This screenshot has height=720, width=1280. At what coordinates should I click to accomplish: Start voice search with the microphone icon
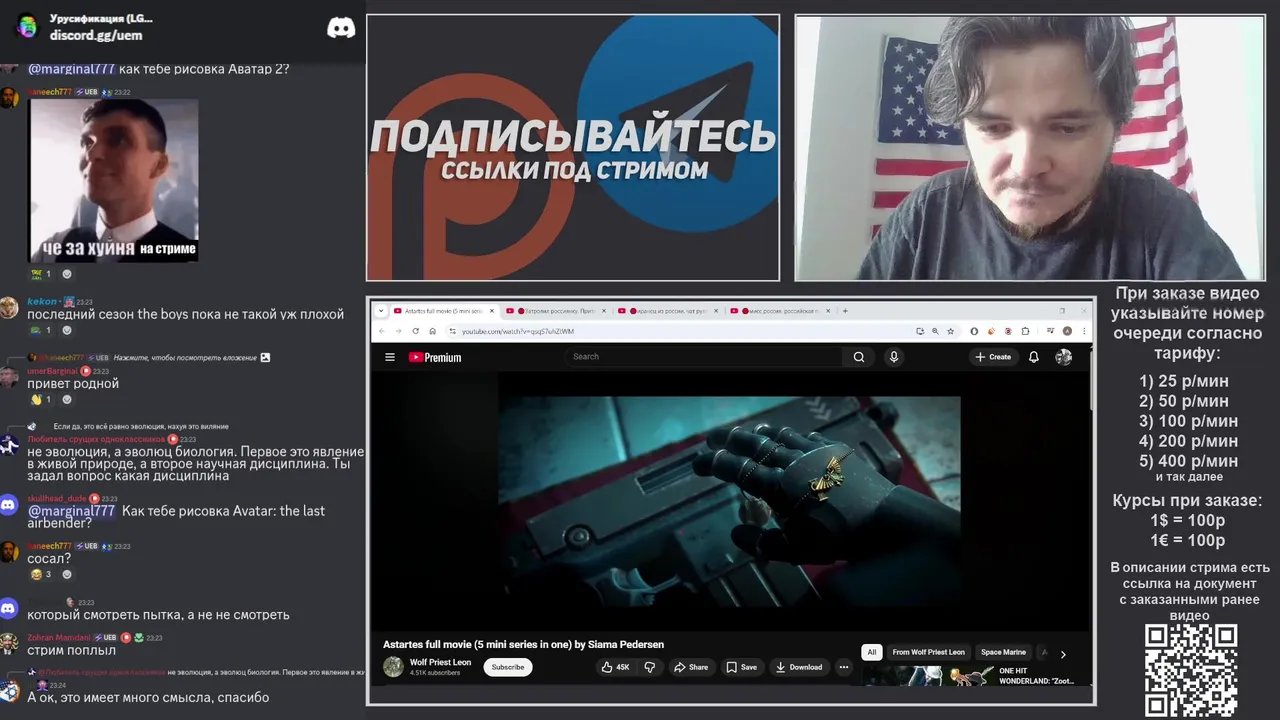[894, 357]
